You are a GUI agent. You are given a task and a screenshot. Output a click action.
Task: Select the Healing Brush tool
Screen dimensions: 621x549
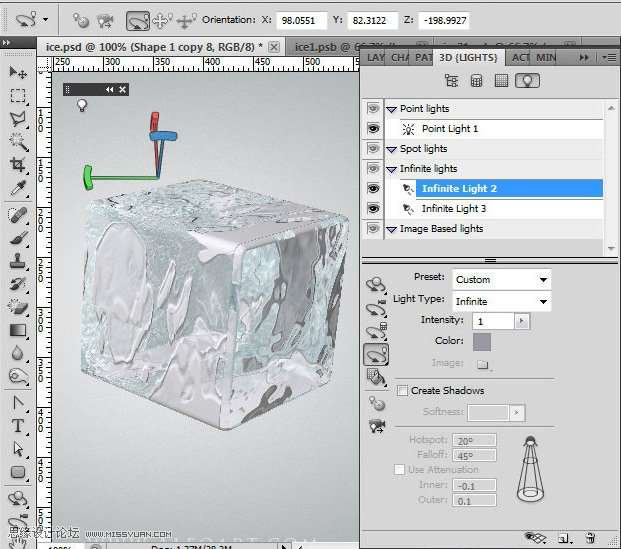click(18, 215)
